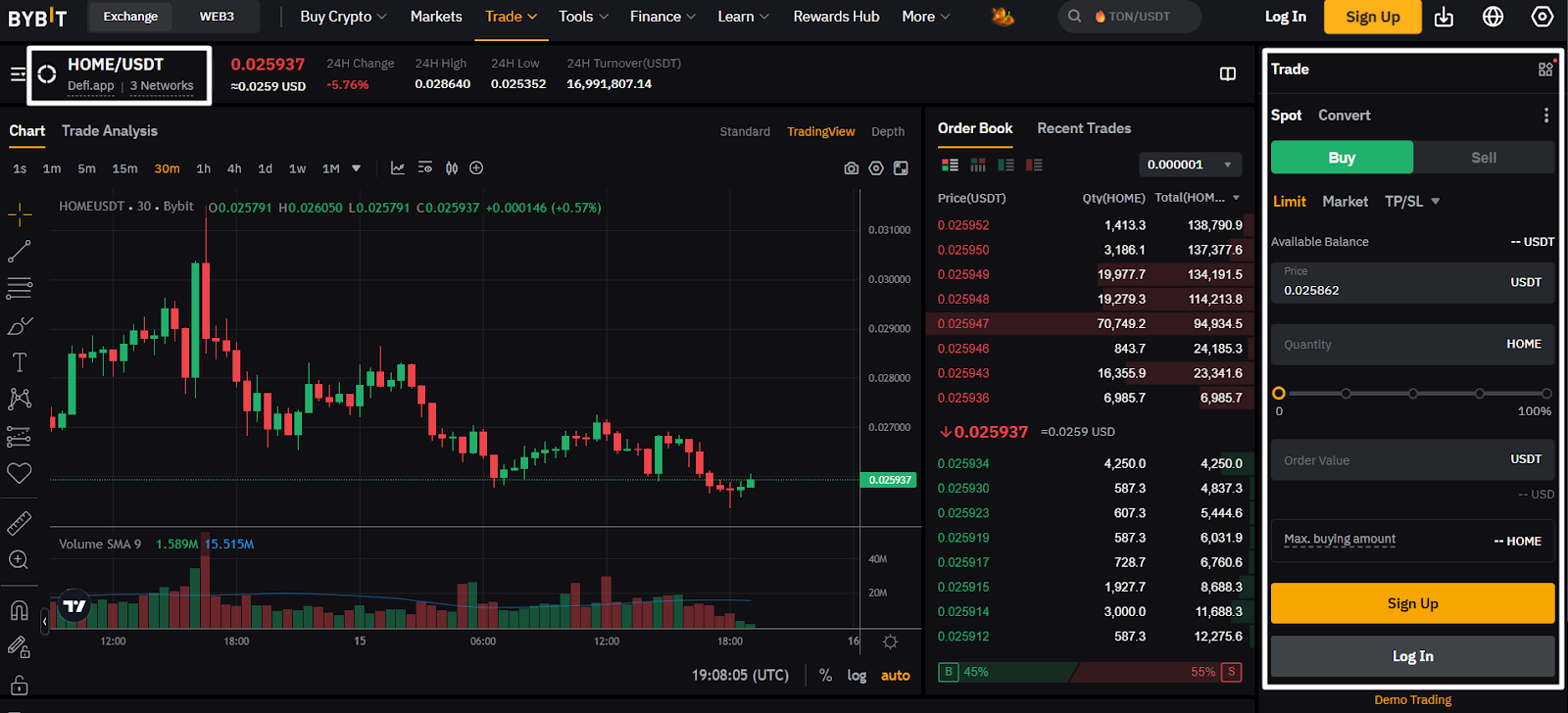Click the language globe icon
1568x713 pixels.
[x=1493, y=17]
